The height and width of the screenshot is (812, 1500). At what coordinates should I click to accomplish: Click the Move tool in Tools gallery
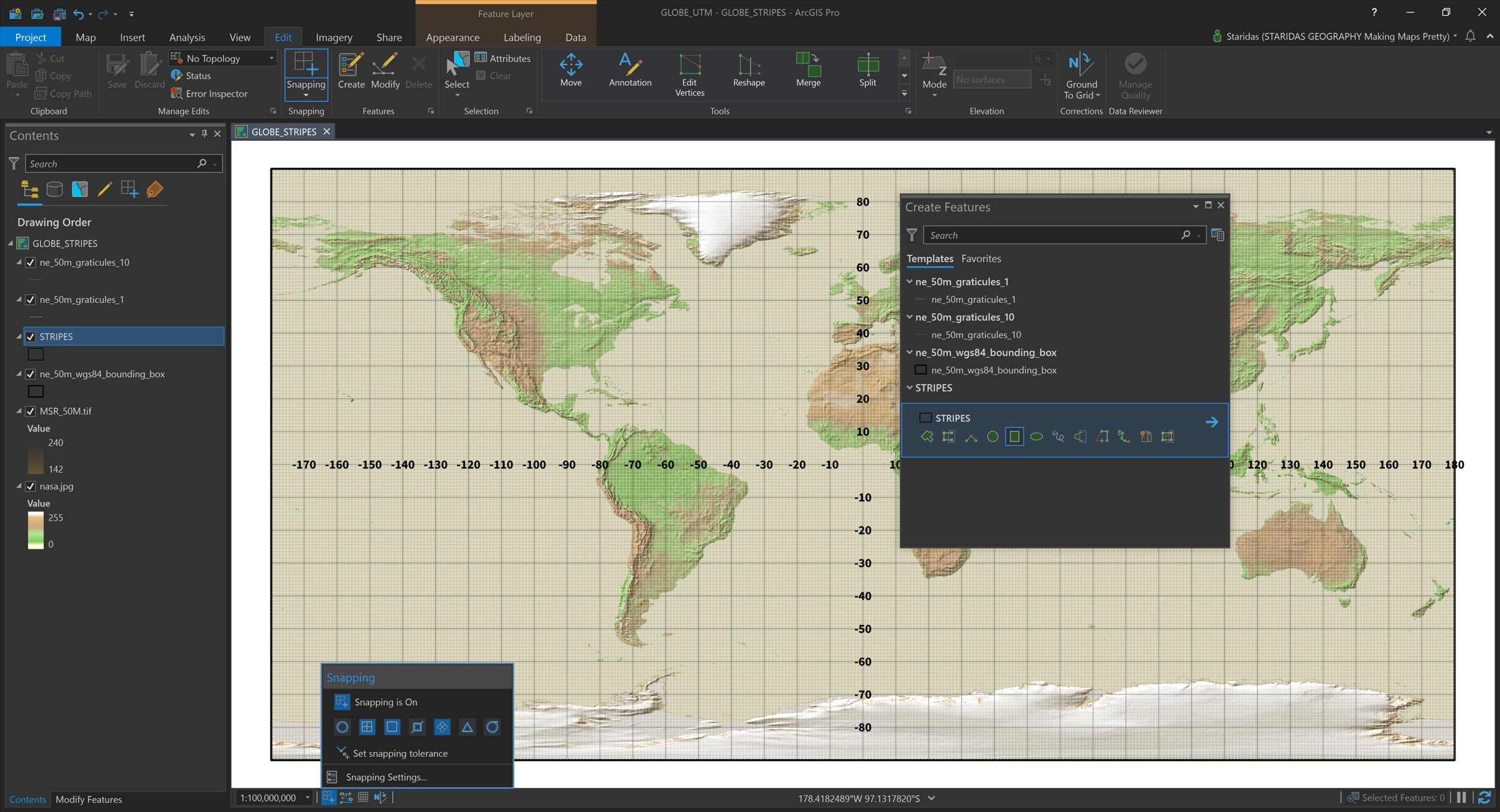point(571,70)
